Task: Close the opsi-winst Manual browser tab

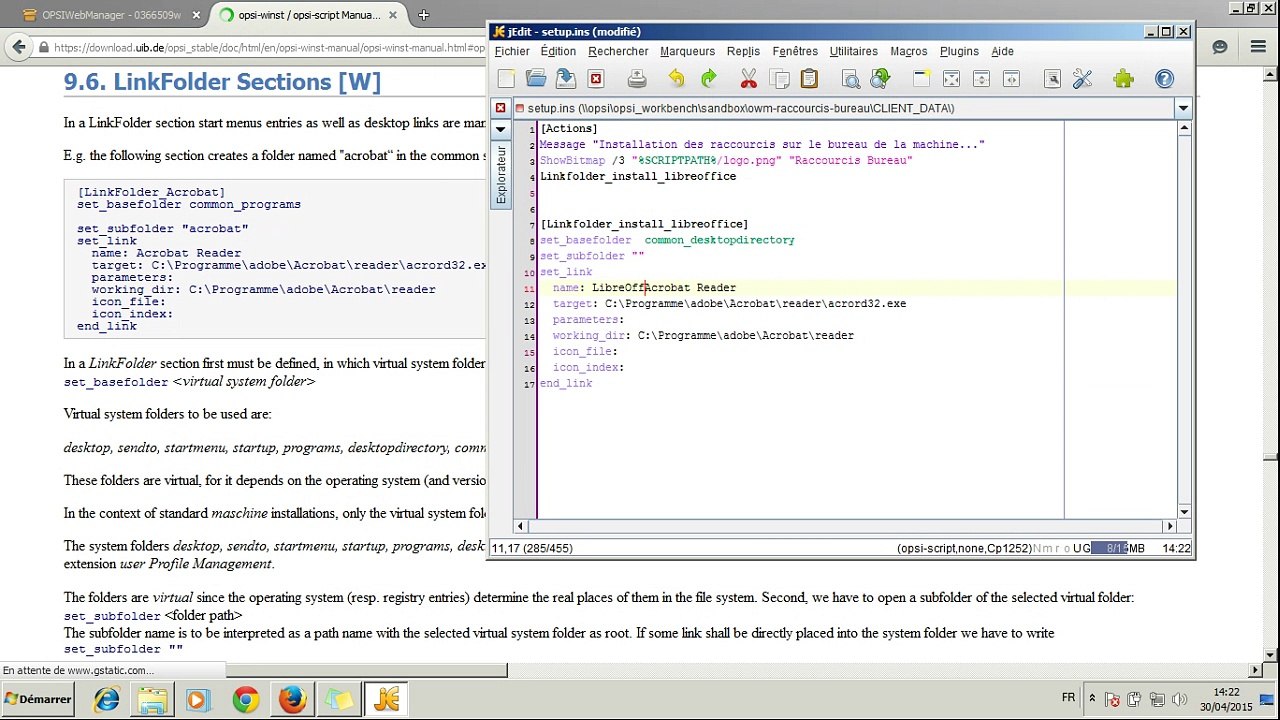Action: pos(393,15)
